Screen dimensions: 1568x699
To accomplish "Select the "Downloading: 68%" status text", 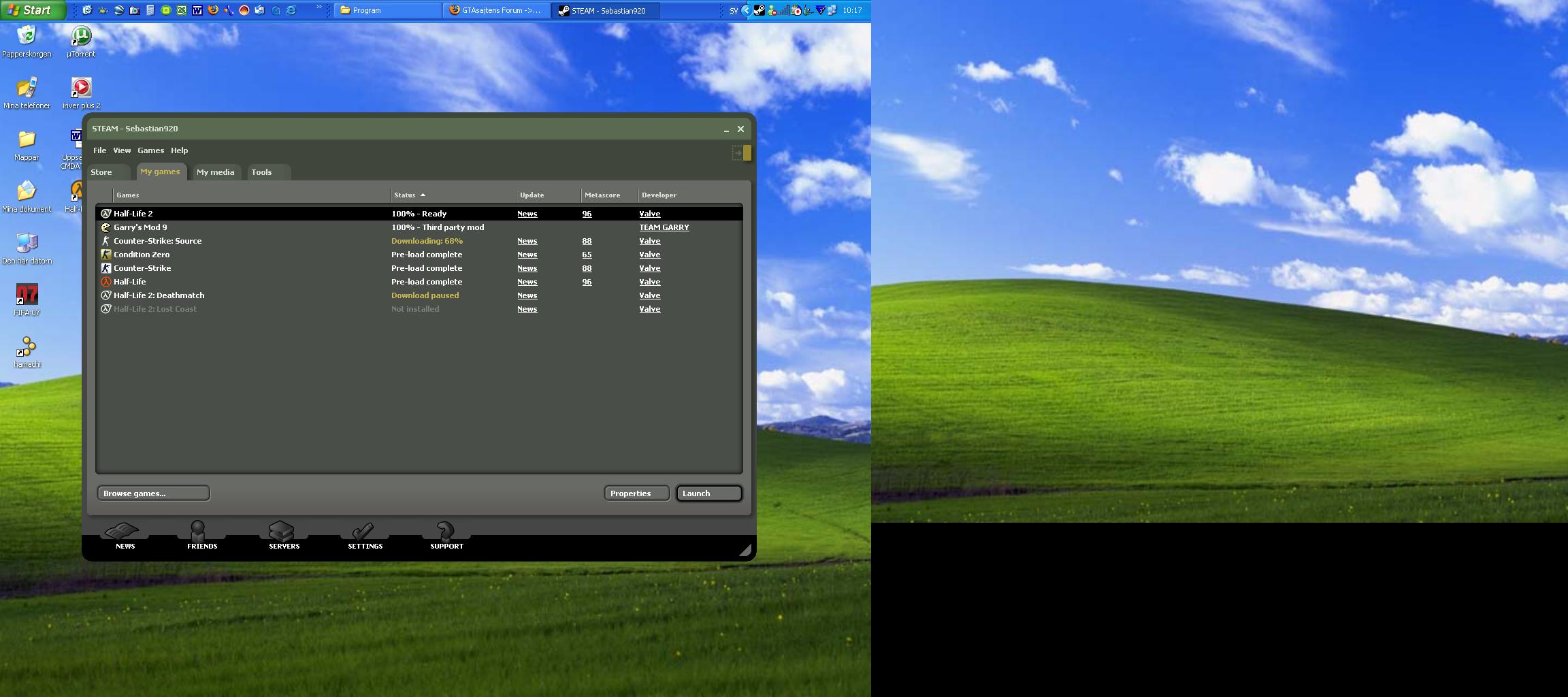I will pyautogui.click(x=427, y=241).
